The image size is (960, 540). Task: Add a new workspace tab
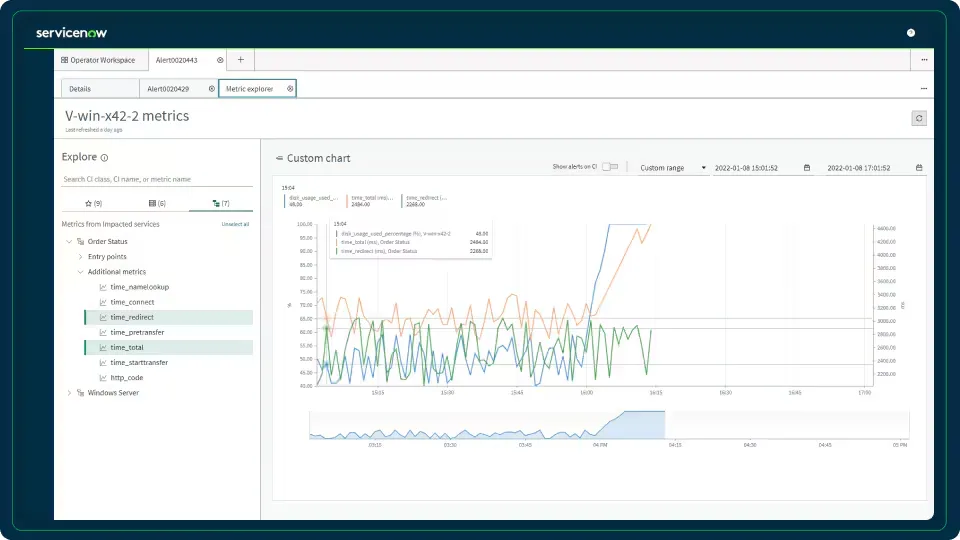241,60
